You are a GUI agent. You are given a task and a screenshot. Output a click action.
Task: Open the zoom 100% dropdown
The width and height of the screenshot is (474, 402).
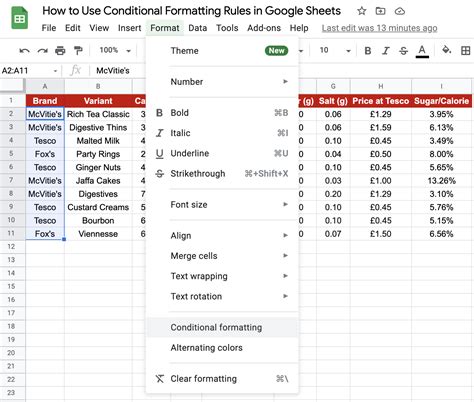click(115, 50)
